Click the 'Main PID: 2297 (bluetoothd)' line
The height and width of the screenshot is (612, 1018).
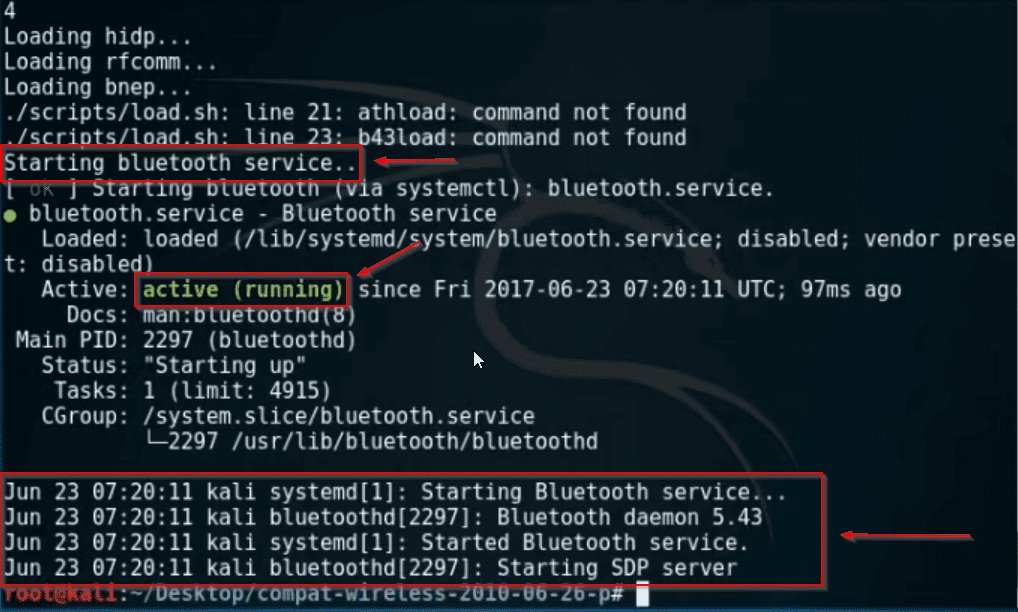pyautogui.click(x=186, y=340)
